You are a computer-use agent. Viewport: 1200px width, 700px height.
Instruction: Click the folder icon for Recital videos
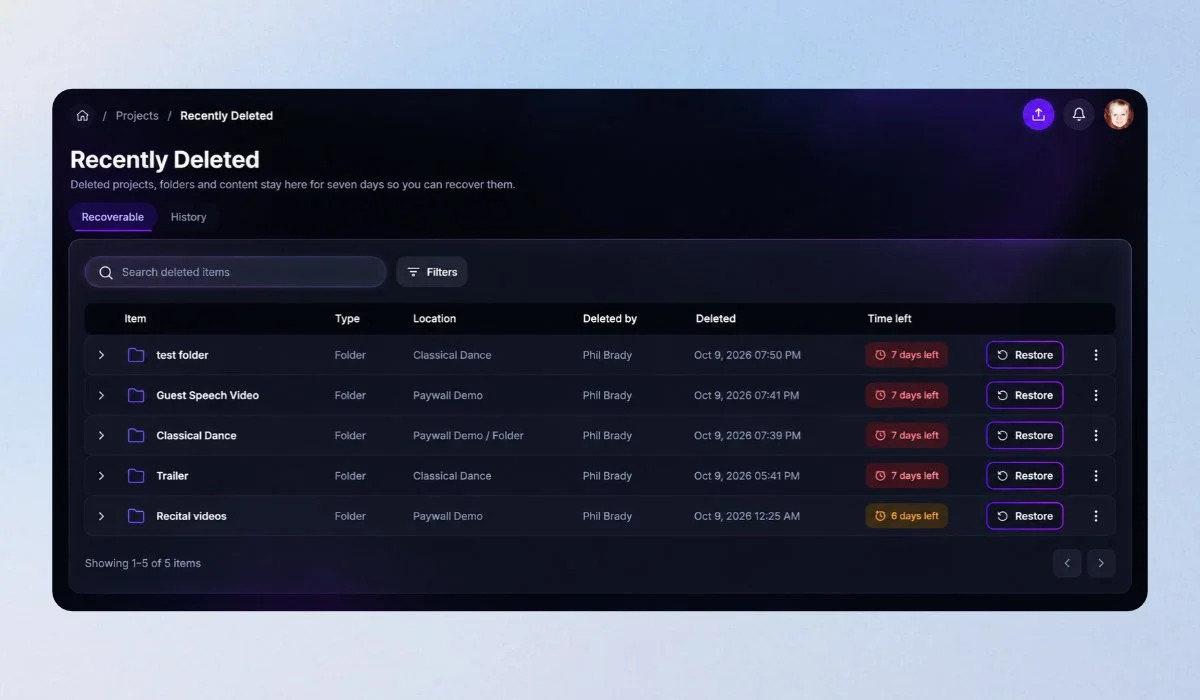[136, 516]
